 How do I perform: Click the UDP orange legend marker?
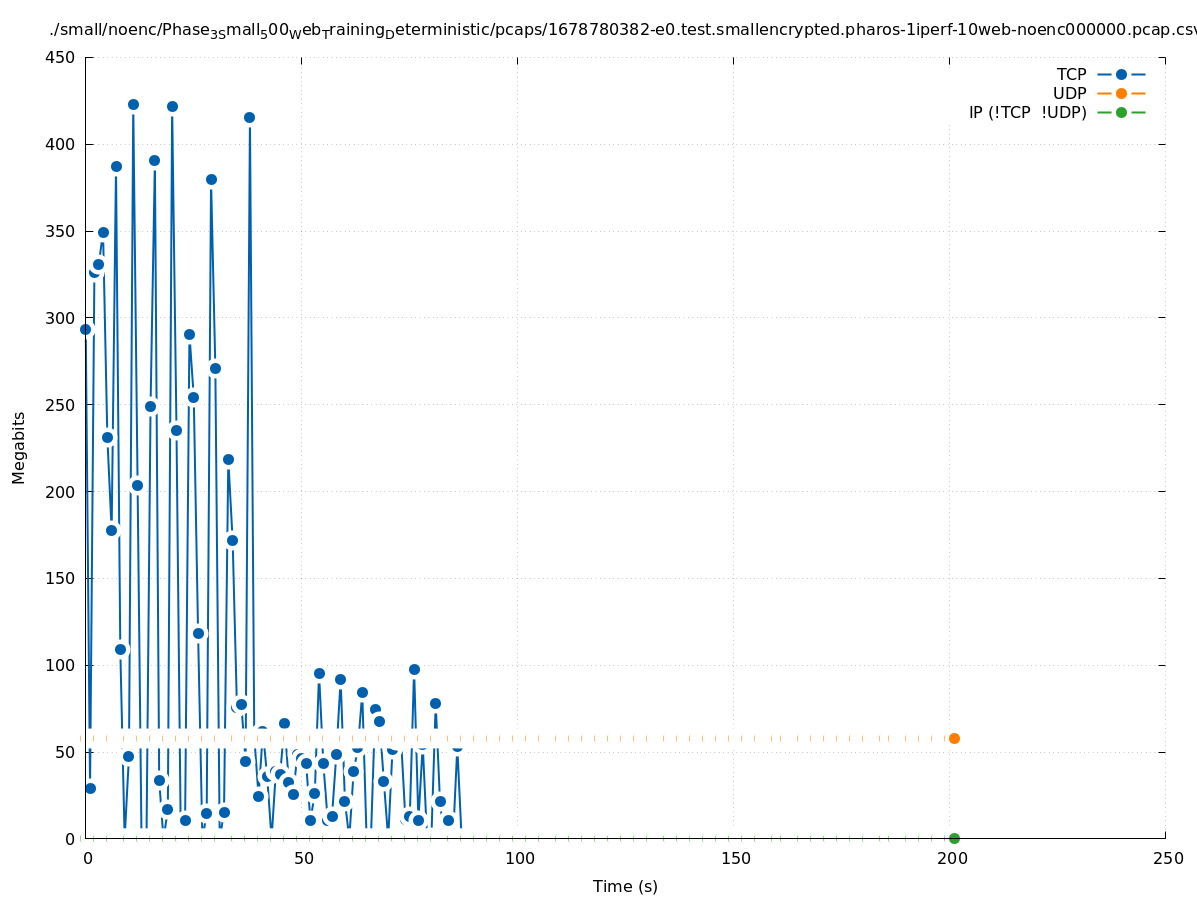click(x=1121, y=93)
